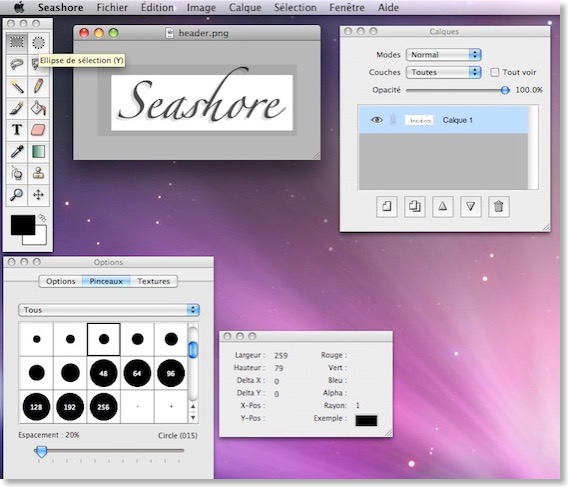The height and width of the screenshot is (487, 568).
Task: Open the Fenêtre menu
Action: (347, 7)
